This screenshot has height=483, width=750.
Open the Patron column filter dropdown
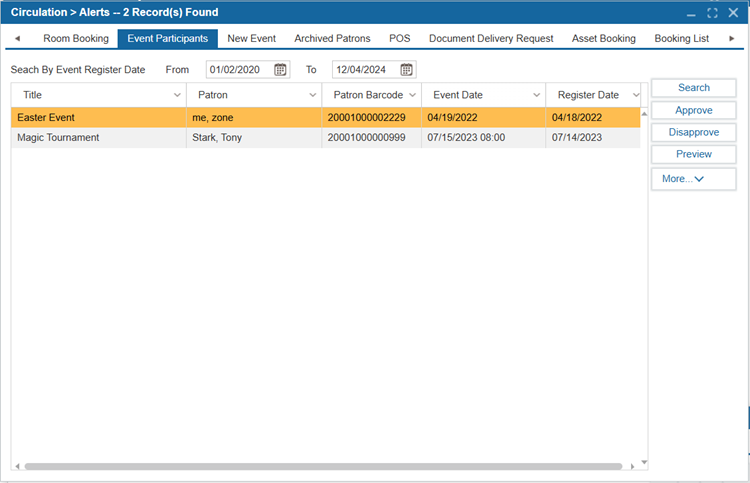pos(312,95)
